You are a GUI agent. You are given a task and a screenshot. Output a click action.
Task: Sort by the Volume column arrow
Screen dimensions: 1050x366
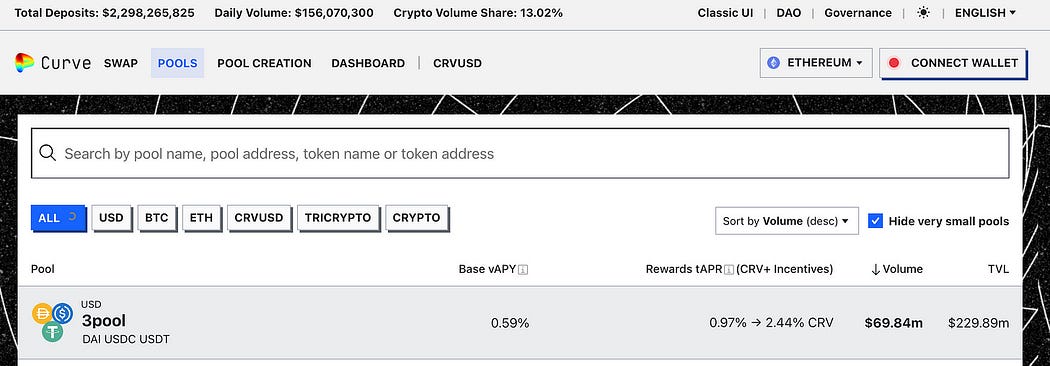coord(875,270)
